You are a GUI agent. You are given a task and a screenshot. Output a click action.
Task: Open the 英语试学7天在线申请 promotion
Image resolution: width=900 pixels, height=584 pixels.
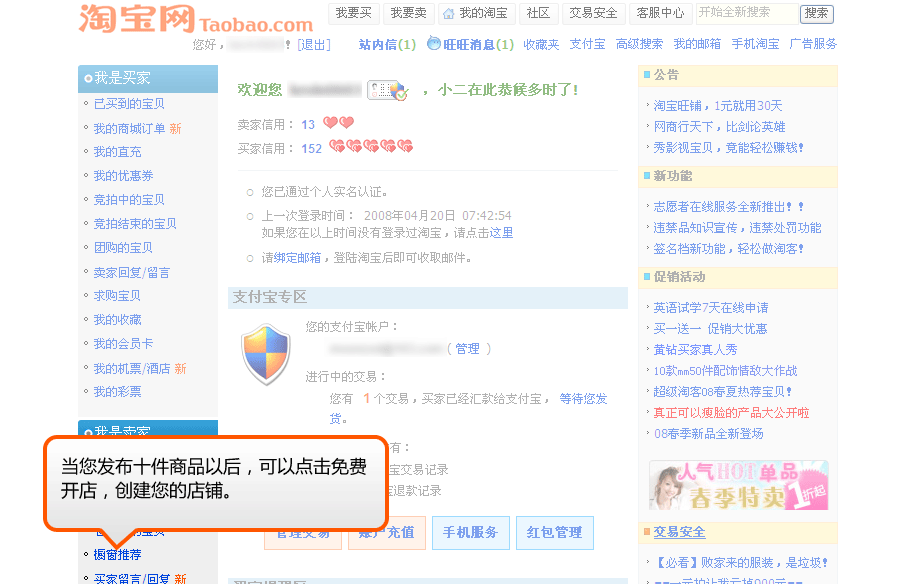pos(711,308)
